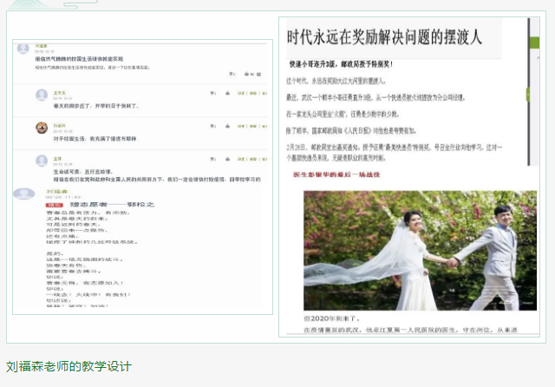Like the 对于校园生活 comment
The height and width of the screenshot is (387, 555).
pyautogui.click(x=228, y=126)
